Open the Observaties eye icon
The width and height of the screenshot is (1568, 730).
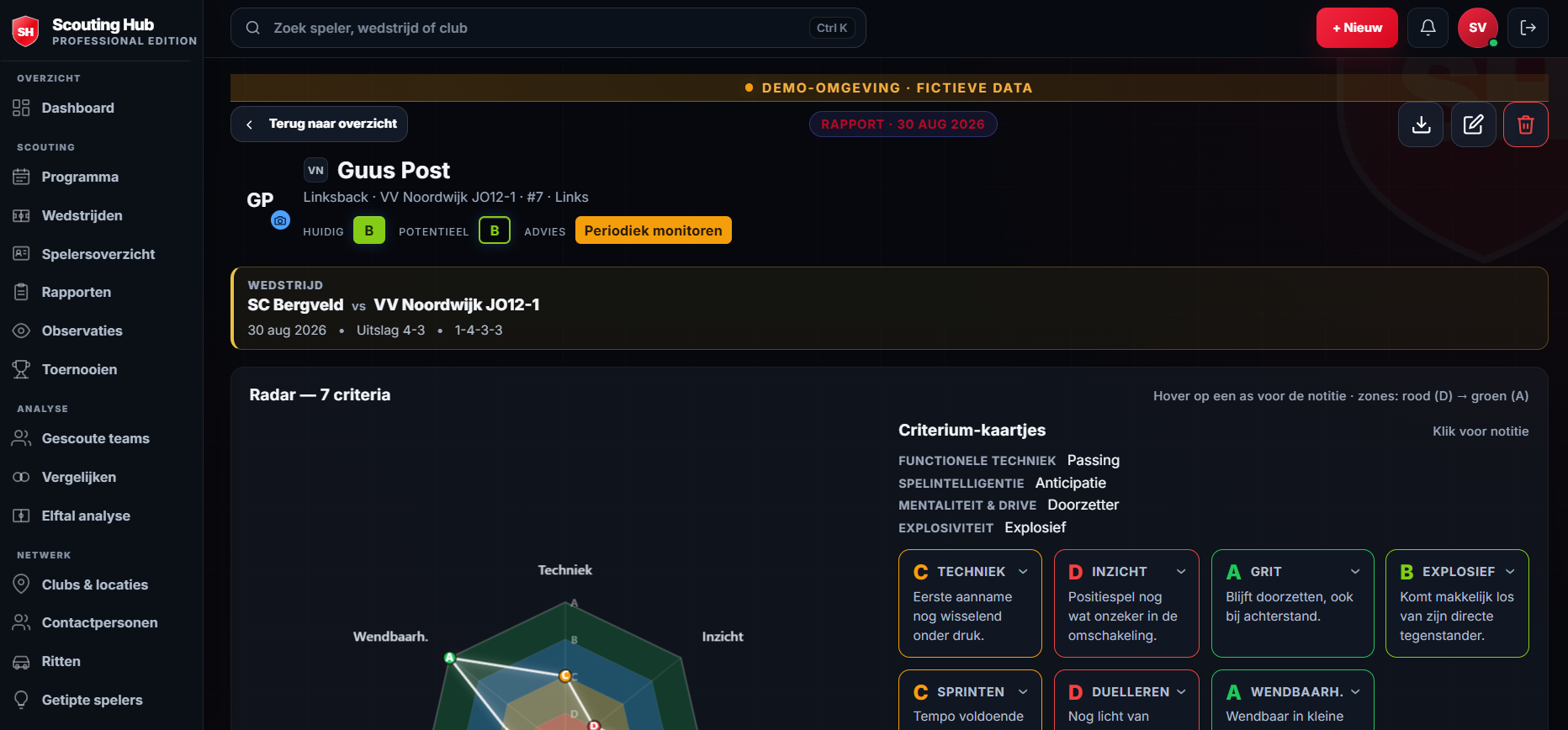[x=21, y=331]
